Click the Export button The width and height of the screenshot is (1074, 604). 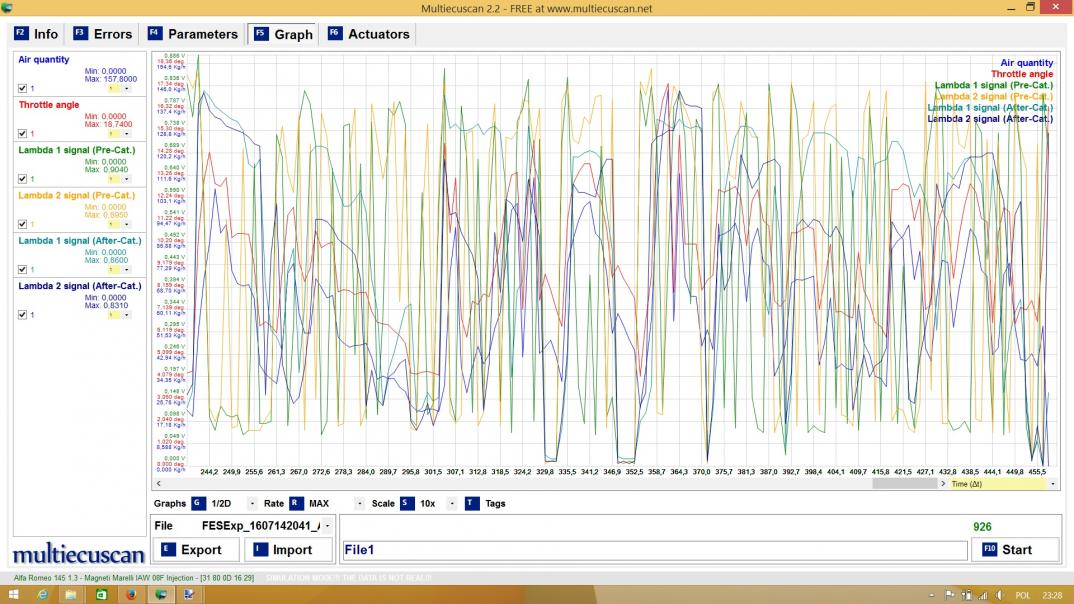pyautogui.click(x=196, y=550)
